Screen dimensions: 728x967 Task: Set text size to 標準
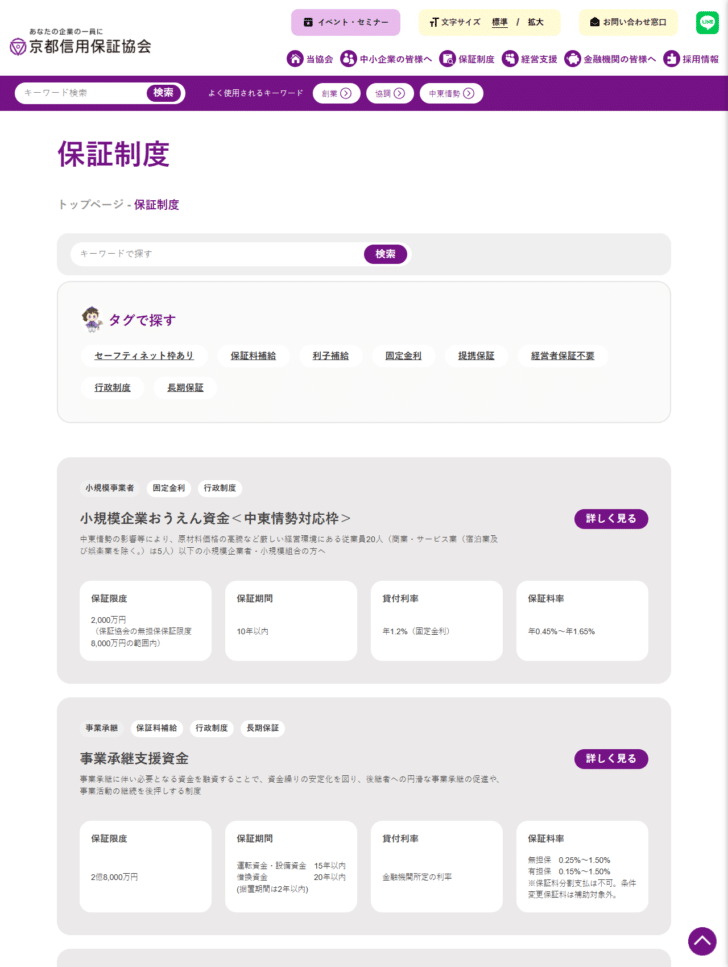(500, 22)
